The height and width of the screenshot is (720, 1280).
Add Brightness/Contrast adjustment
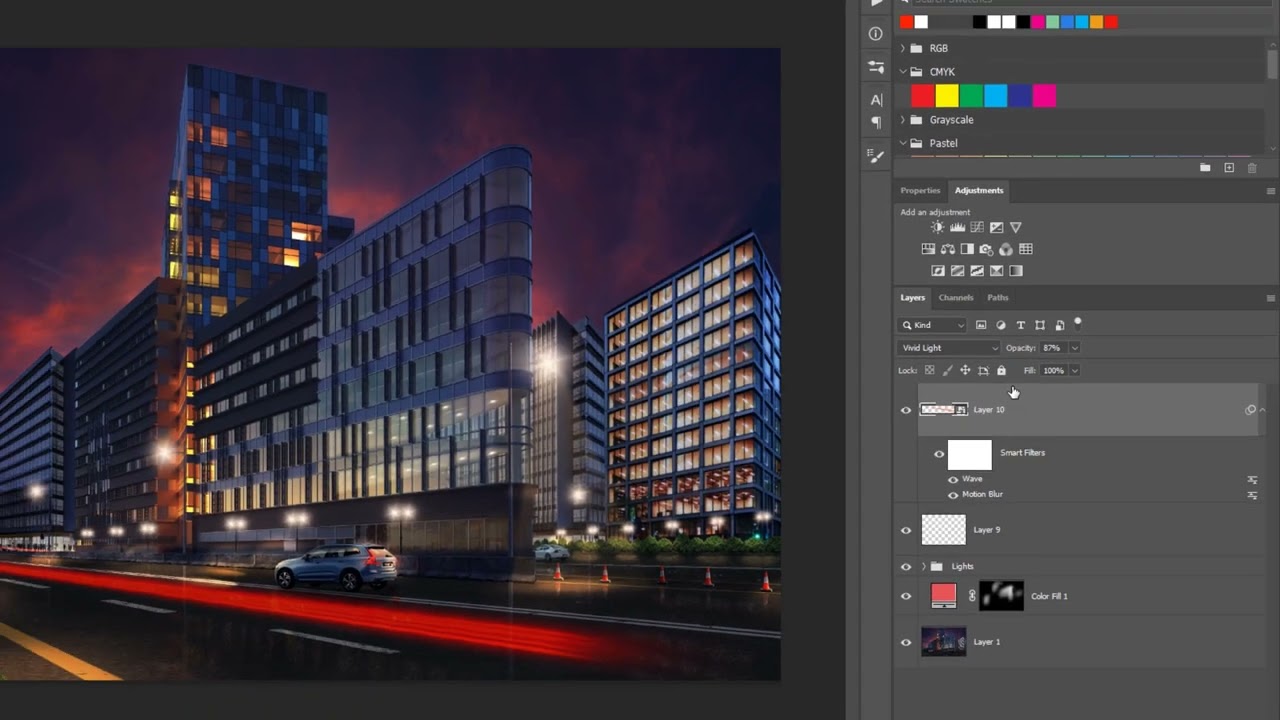pos(937,228)
